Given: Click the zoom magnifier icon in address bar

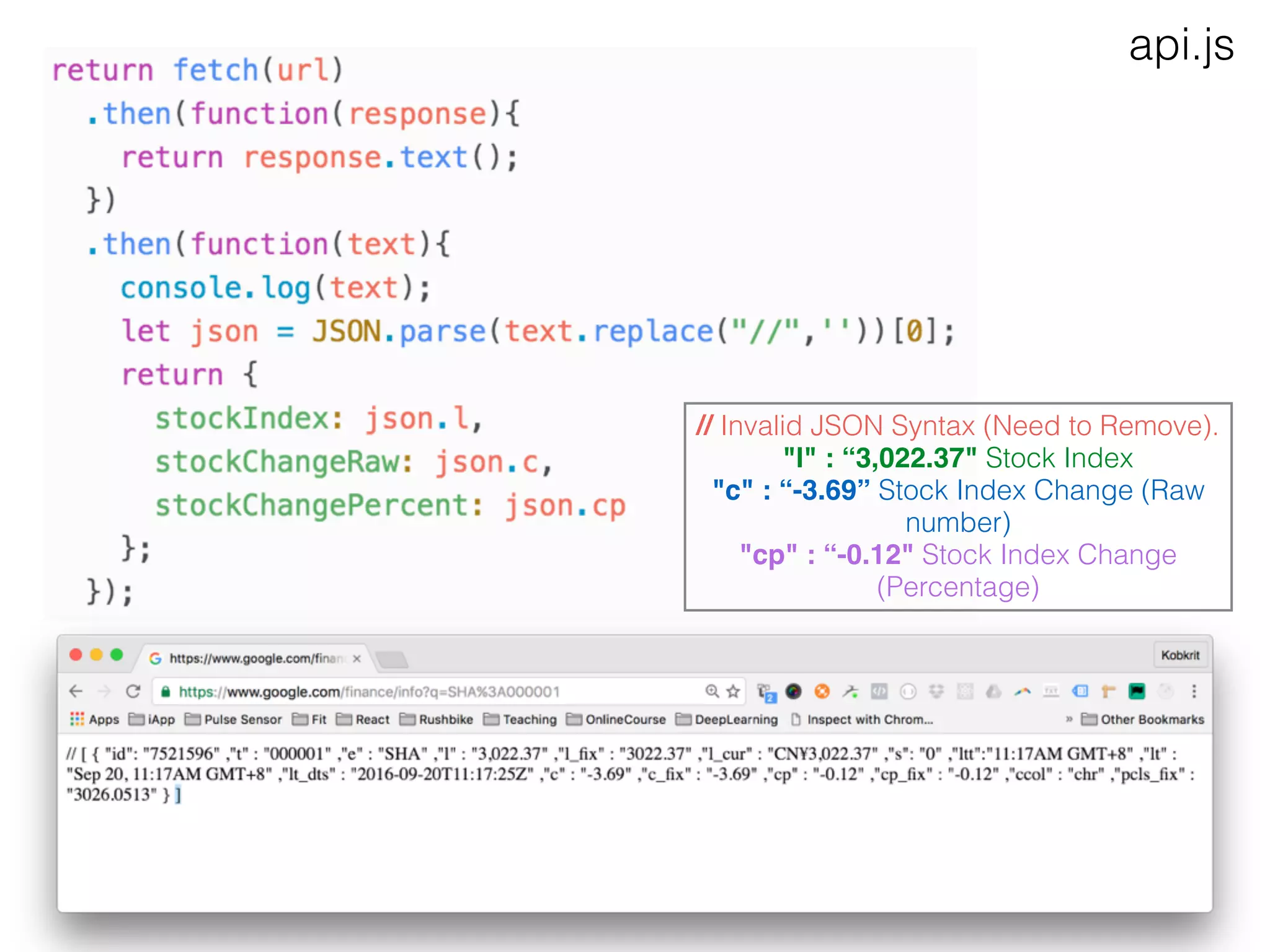Looking at the screenshot, I should (712, 691).
